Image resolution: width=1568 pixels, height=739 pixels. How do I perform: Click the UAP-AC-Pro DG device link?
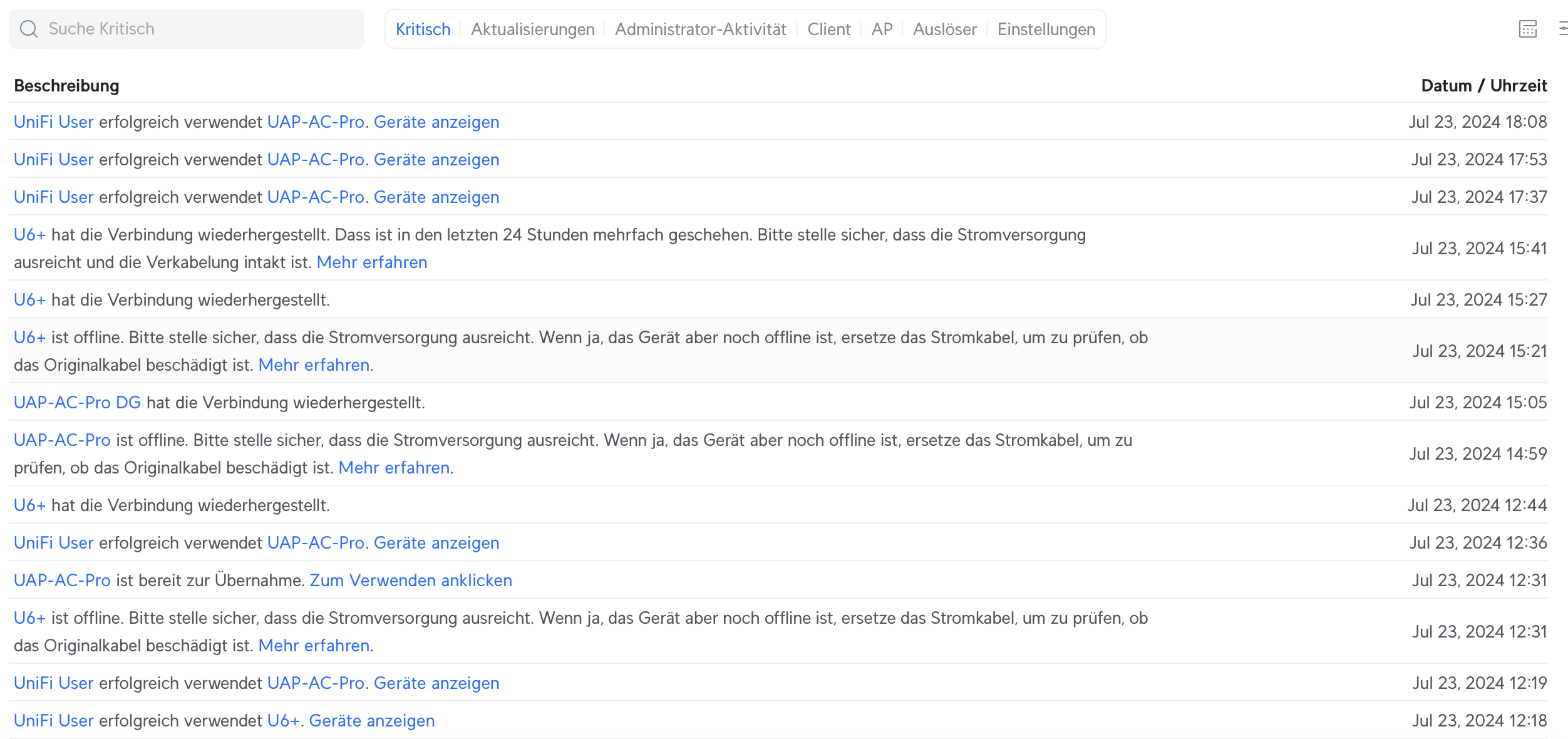pyautogui.click(x=77, y=403)
